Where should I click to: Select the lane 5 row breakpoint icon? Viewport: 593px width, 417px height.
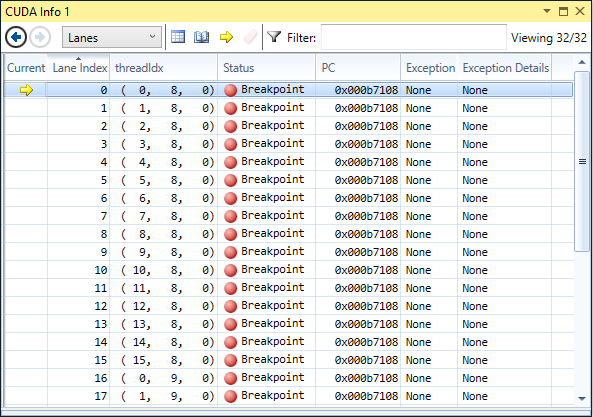click(230, 180)
